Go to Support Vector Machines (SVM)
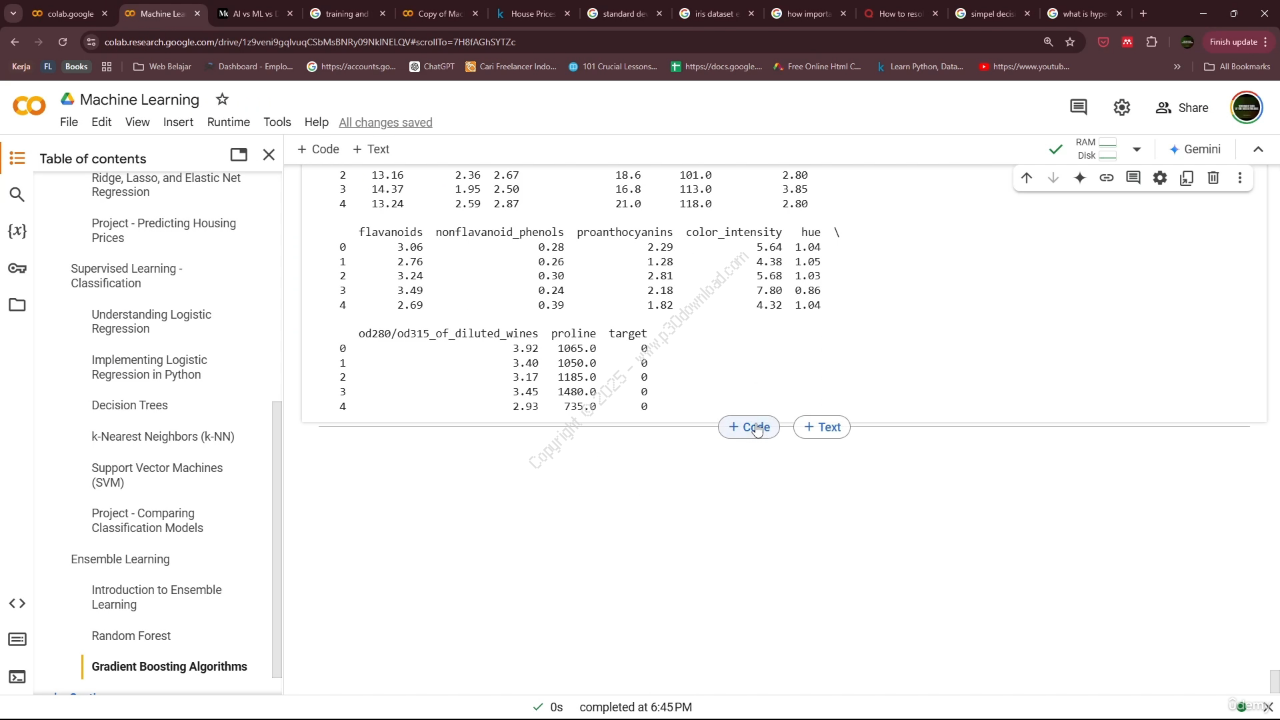 coord(157,475)
